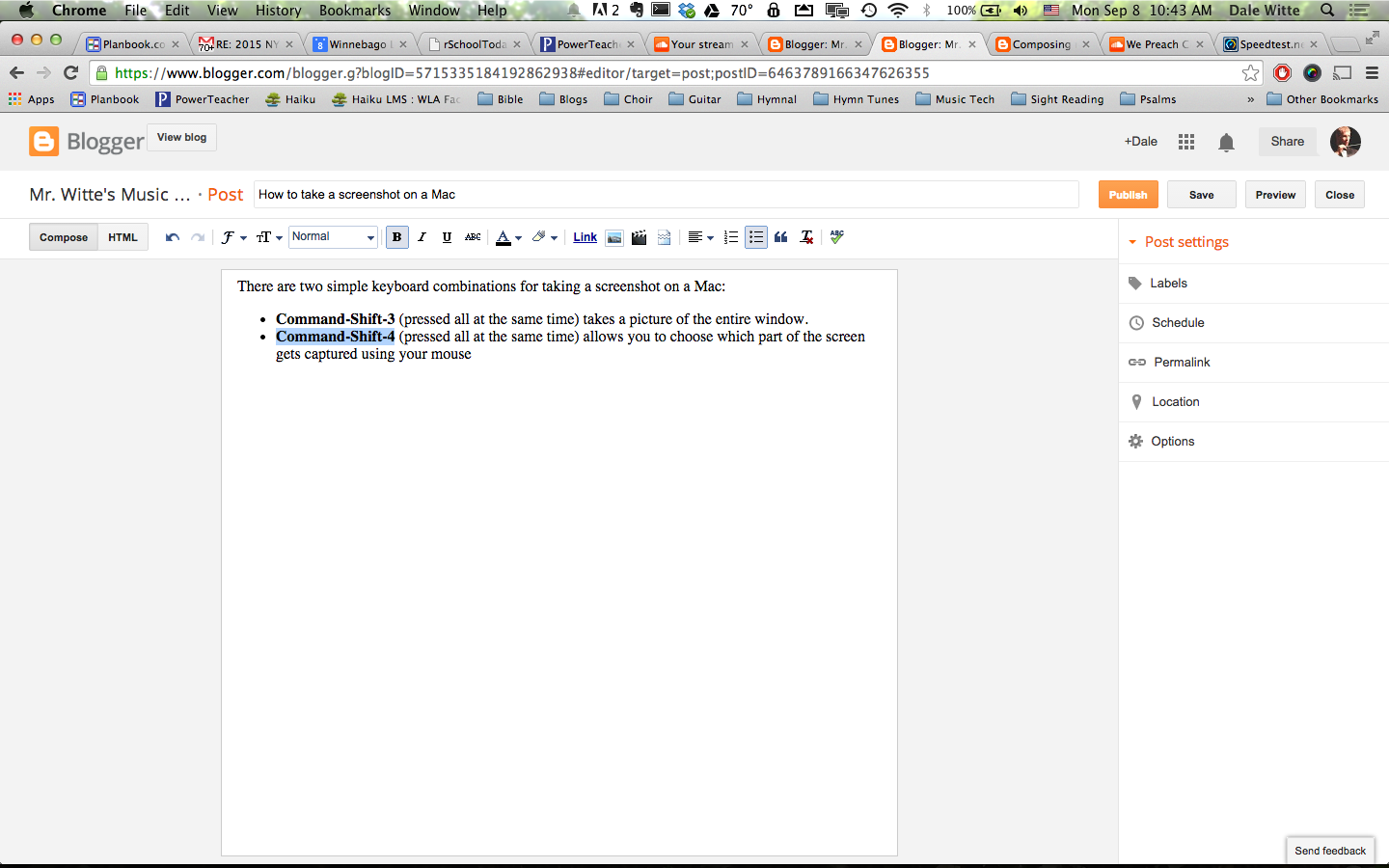Create a numbered list

point(731,237)
